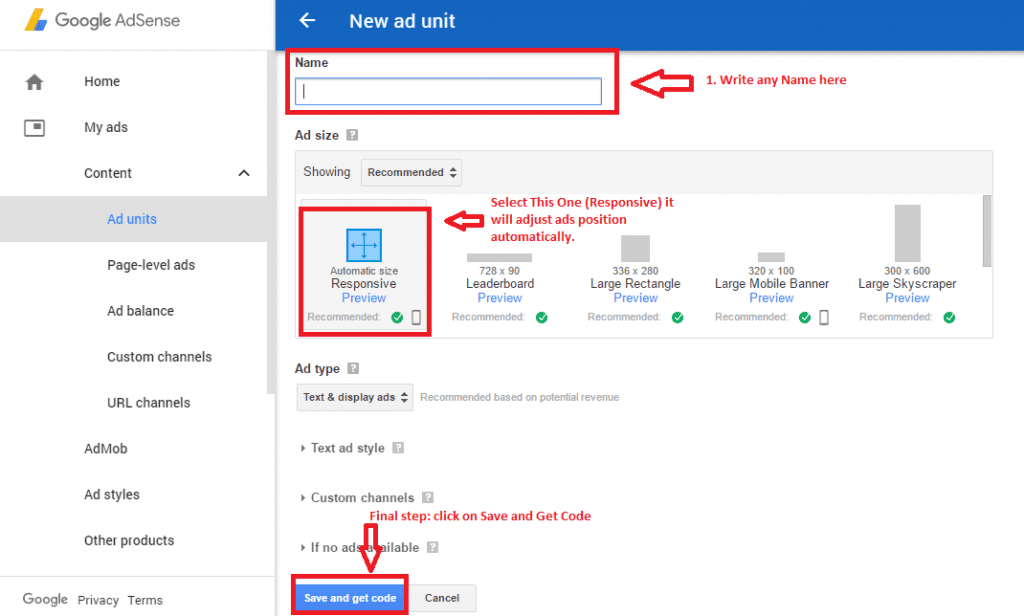Select the 336 x 280 Large Rectangle thumbnail
Screen dimensions: 1024x616
635,249
